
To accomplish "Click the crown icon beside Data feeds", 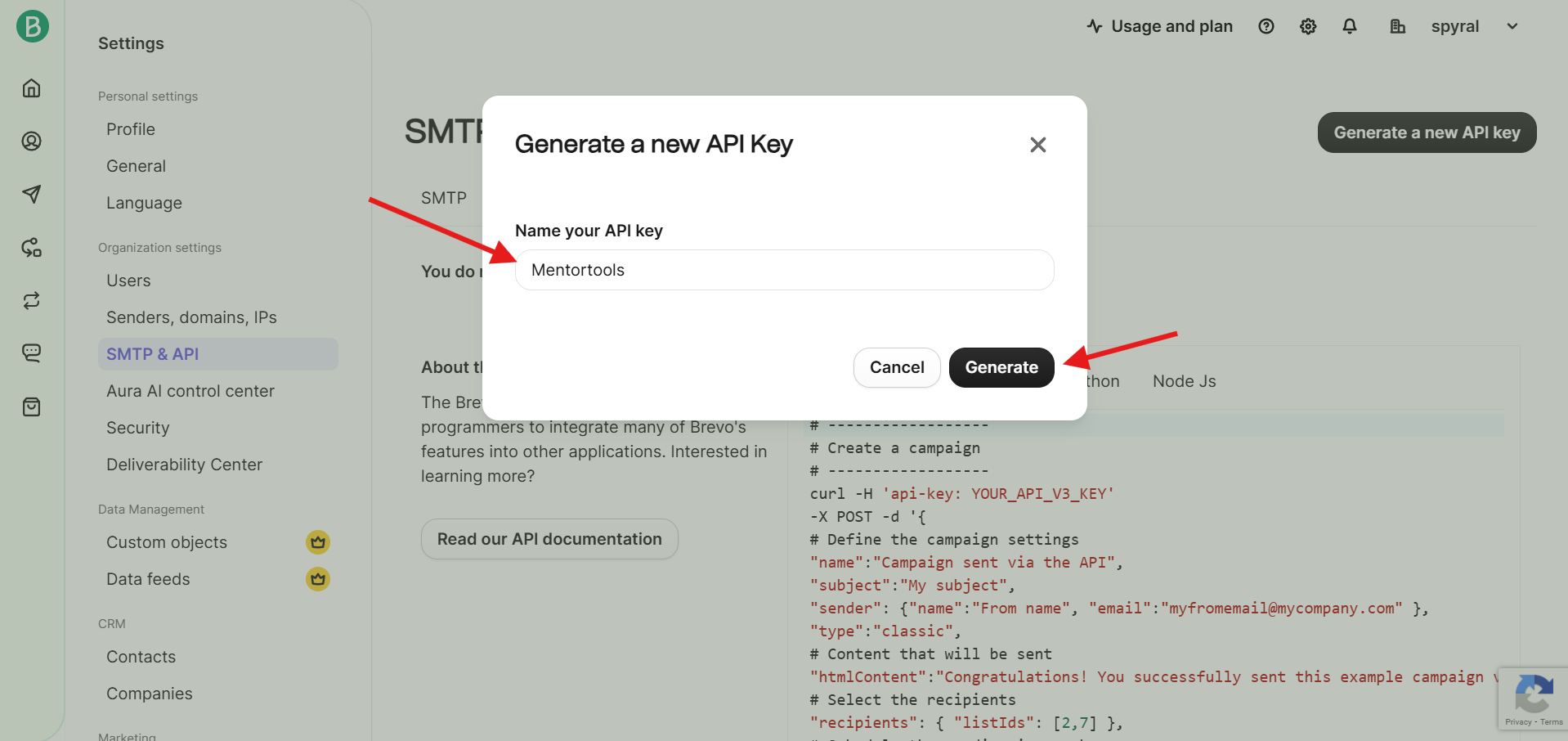I will click(318, 579).
